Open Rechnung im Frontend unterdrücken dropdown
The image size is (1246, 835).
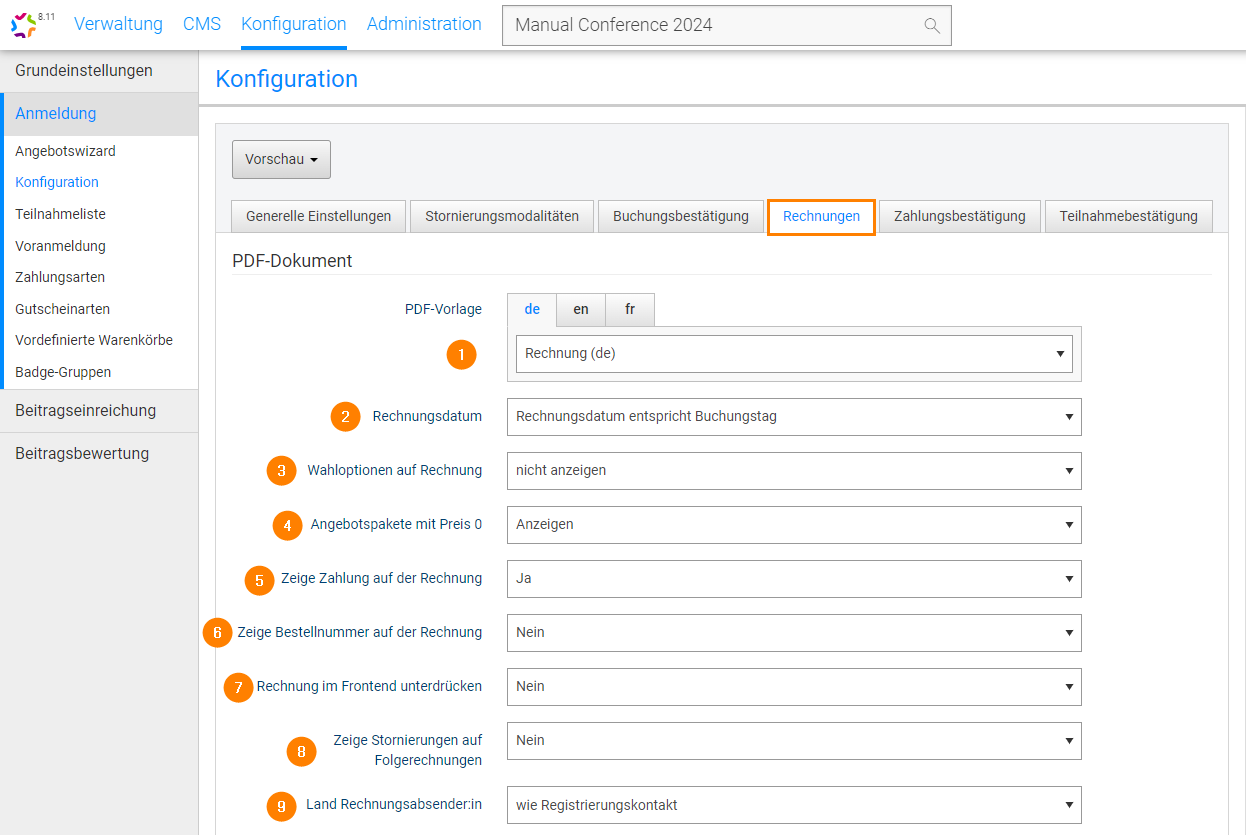tap(794, 687)
